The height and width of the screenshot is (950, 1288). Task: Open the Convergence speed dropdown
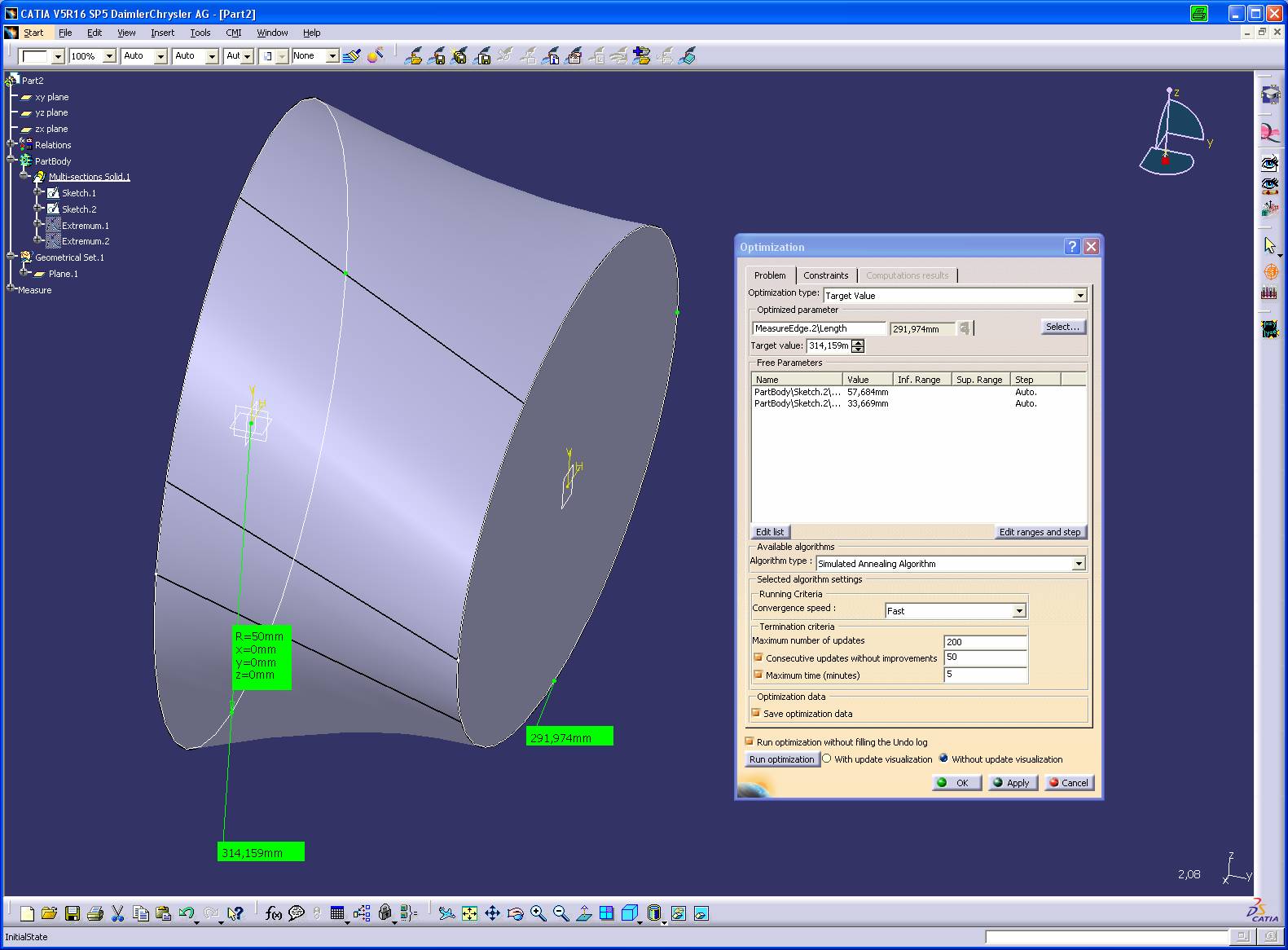[x=1018, y=610]
